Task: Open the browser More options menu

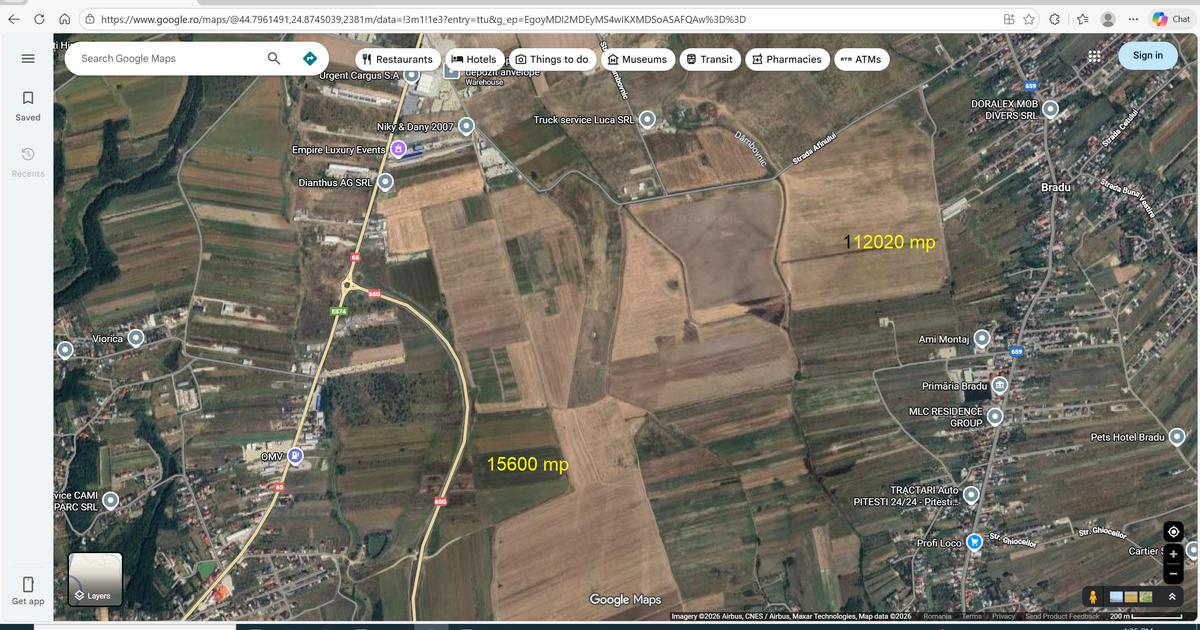Action: click(x=1133, y=18)
